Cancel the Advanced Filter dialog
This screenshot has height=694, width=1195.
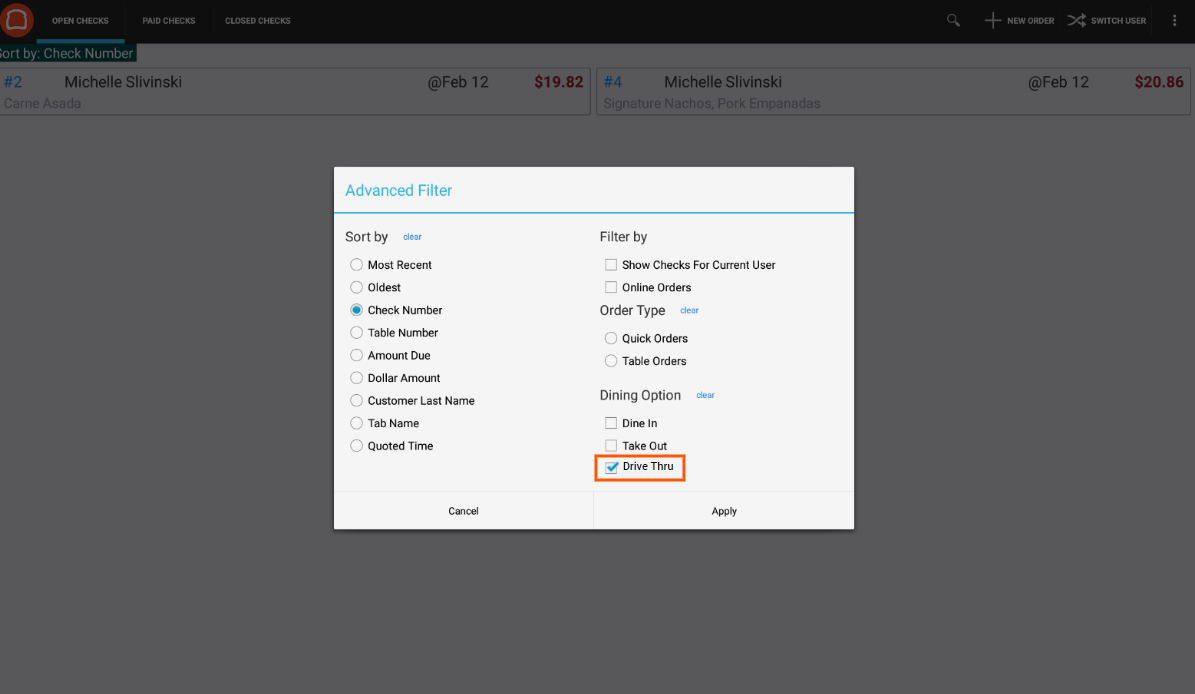463,511
